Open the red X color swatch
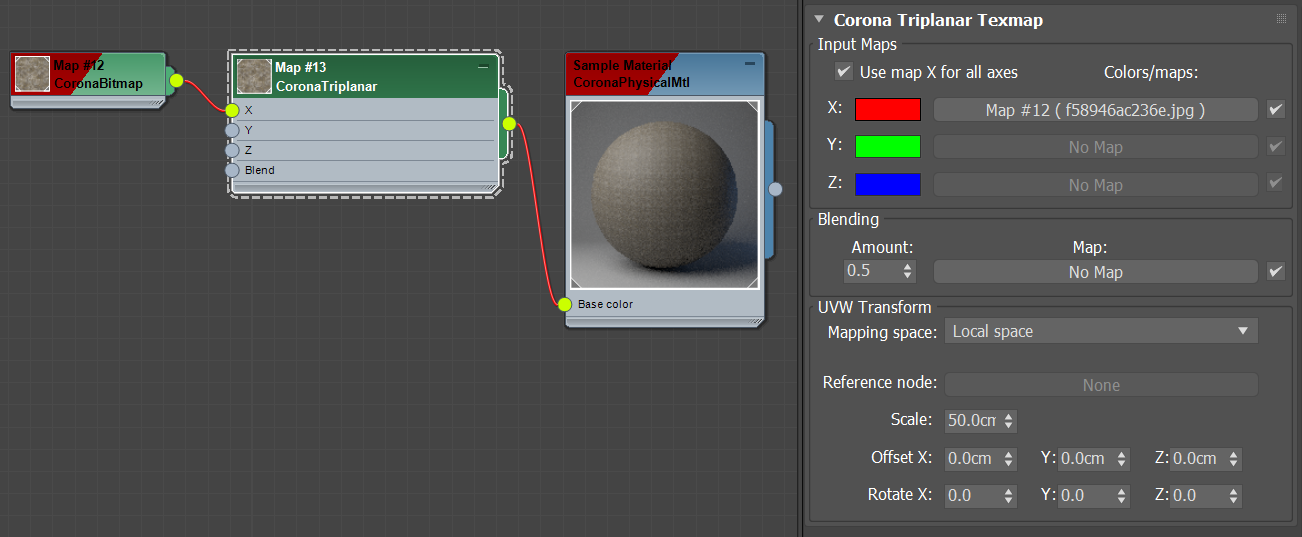The width and height of the screenshot is (1302, 537). tap(888, 109)
